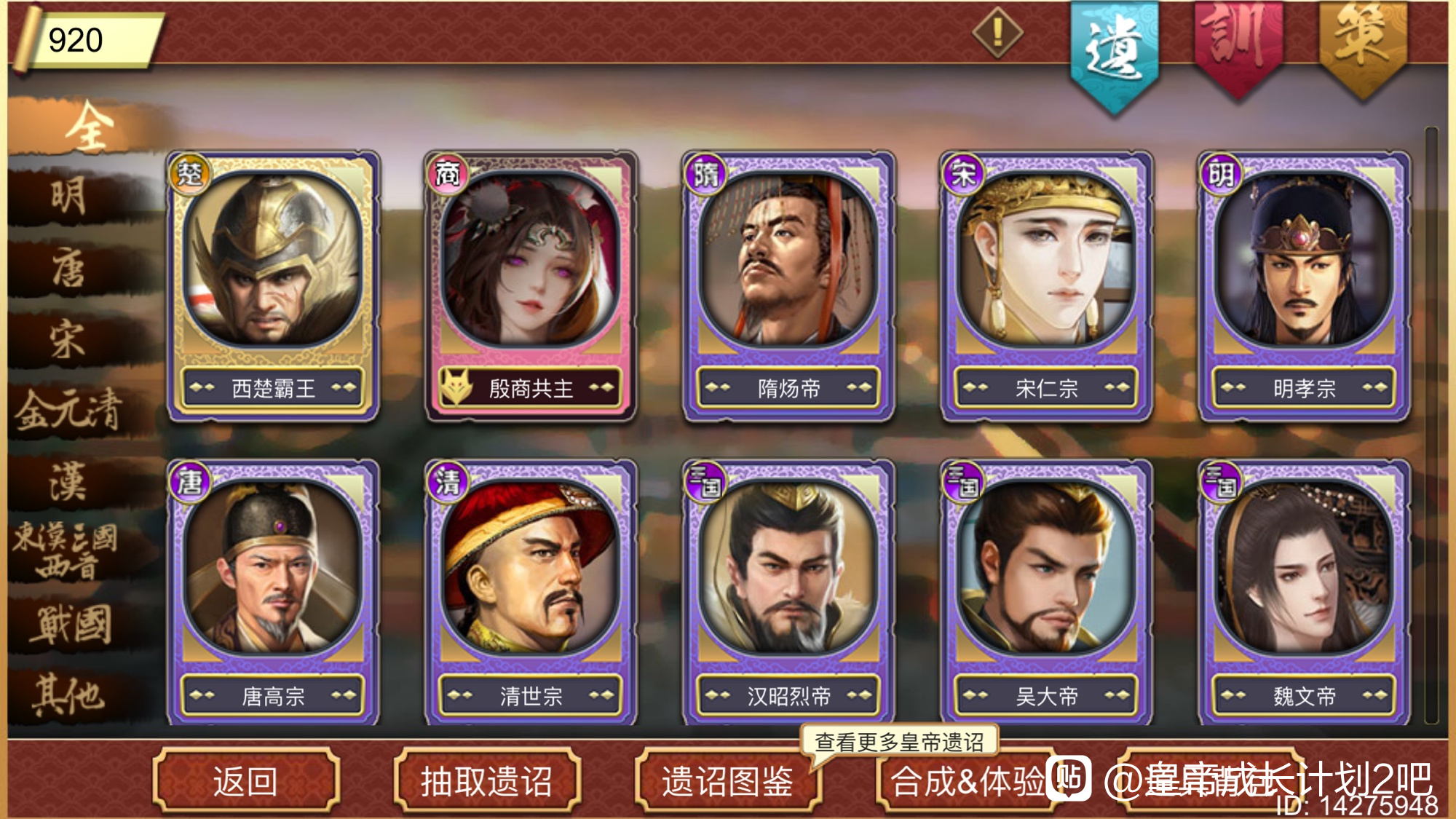The width and height of the screenshot is (1456, 819).
Task: Select the 全 category tab
Action: pos(87,127)
